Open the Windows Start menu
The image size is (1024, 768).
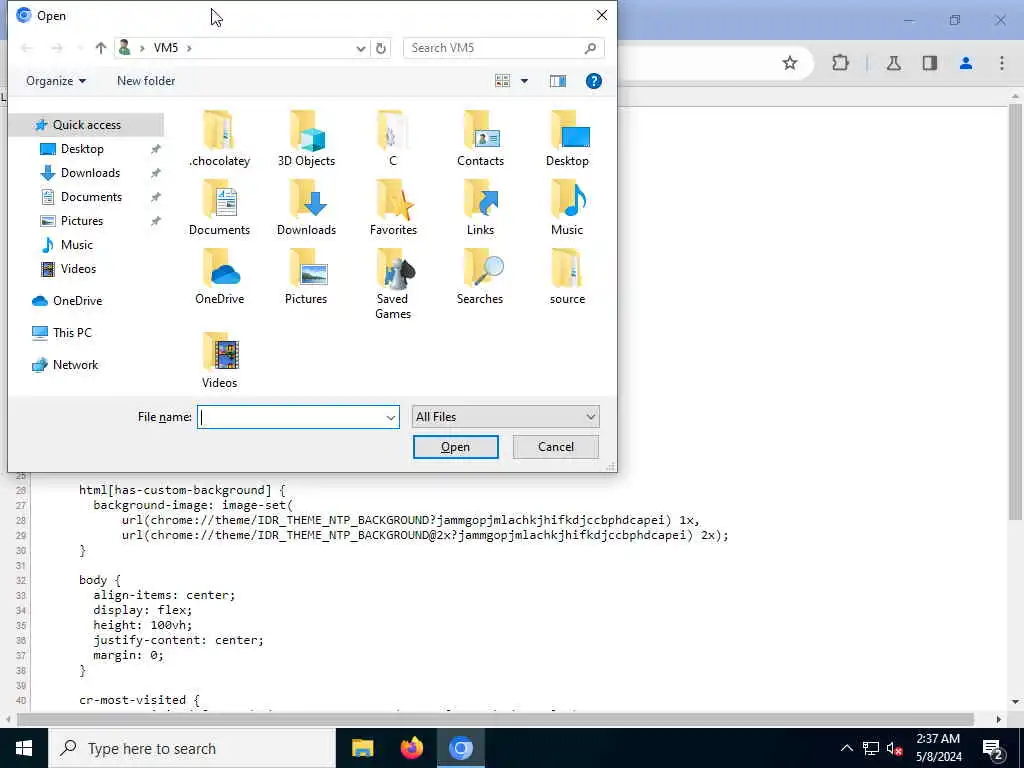tap(24, 748)
